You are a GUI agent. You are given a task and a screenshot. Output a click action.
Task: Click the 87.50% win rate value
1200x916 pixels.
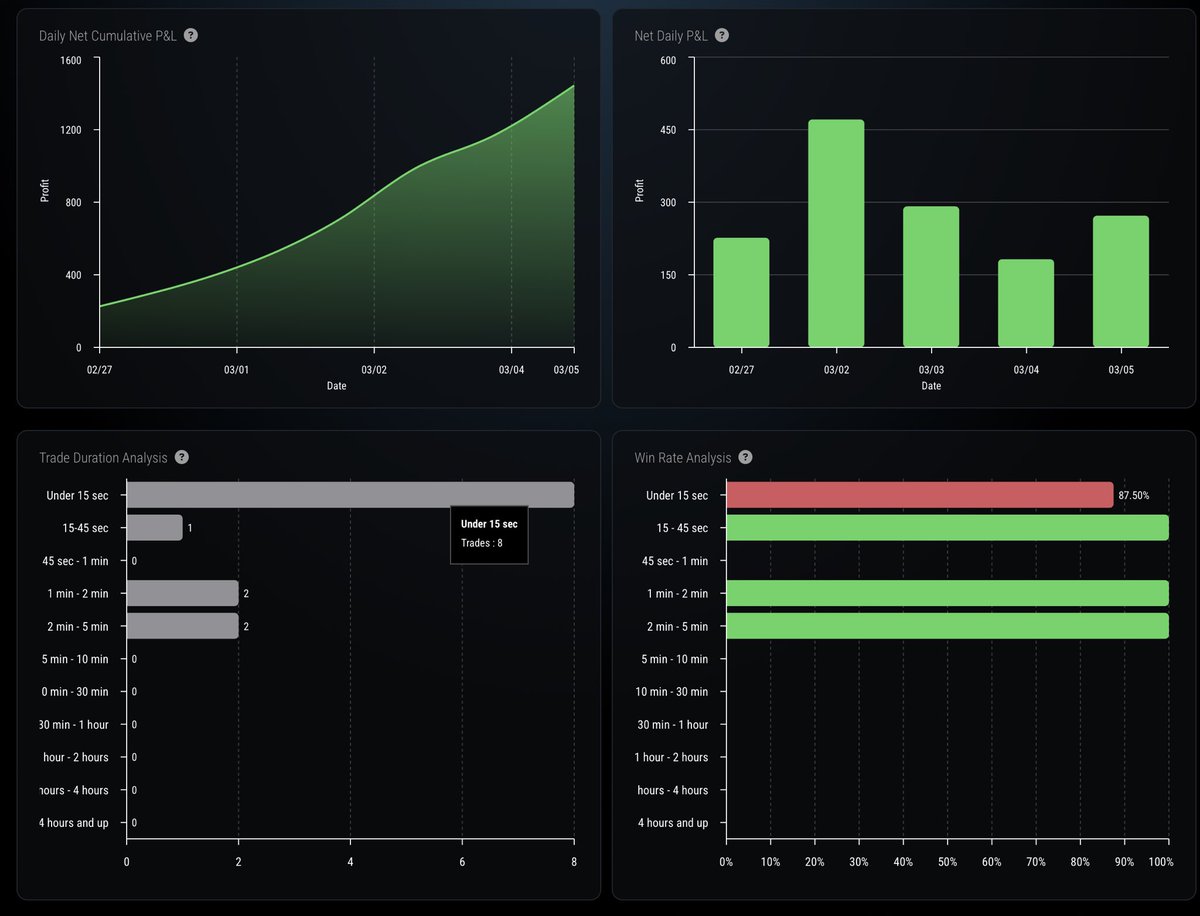coord(1135,495)
